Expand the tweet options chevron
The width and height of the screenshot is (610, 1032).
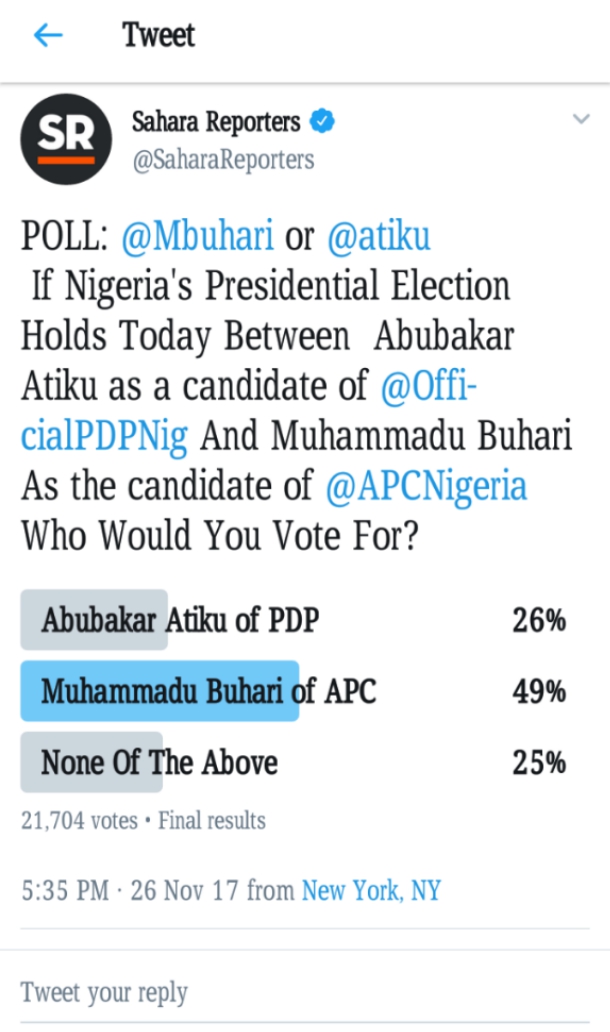[x=580, y=121]
